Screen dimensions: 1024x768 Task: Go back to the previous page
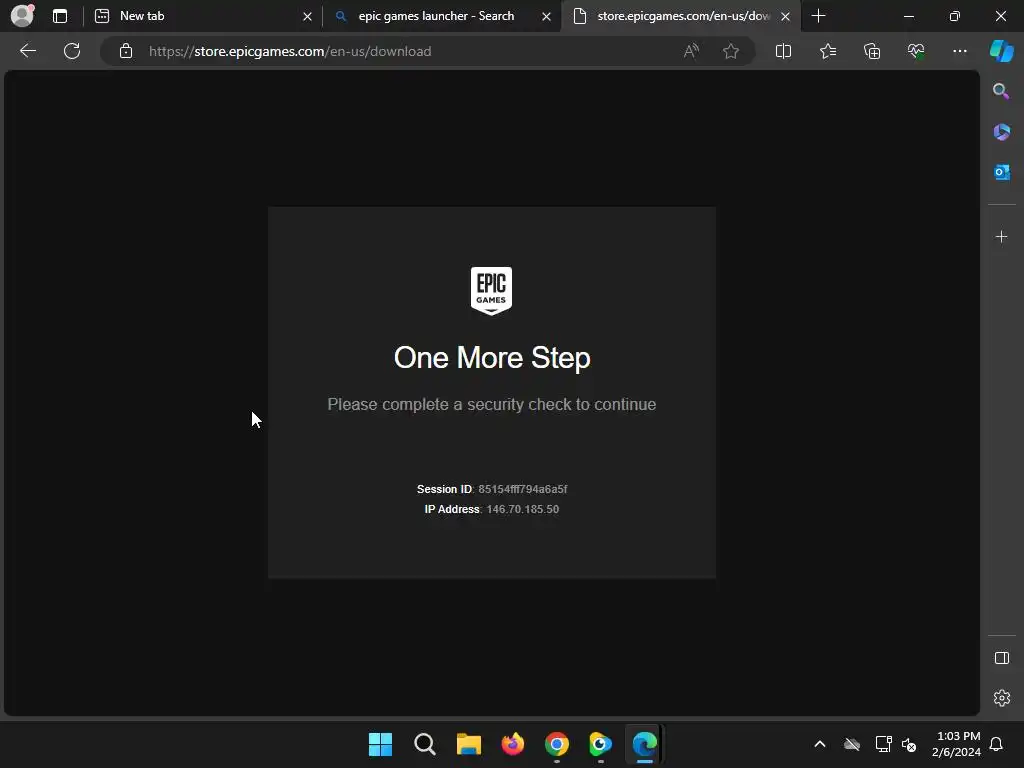(x=28, y=51)
